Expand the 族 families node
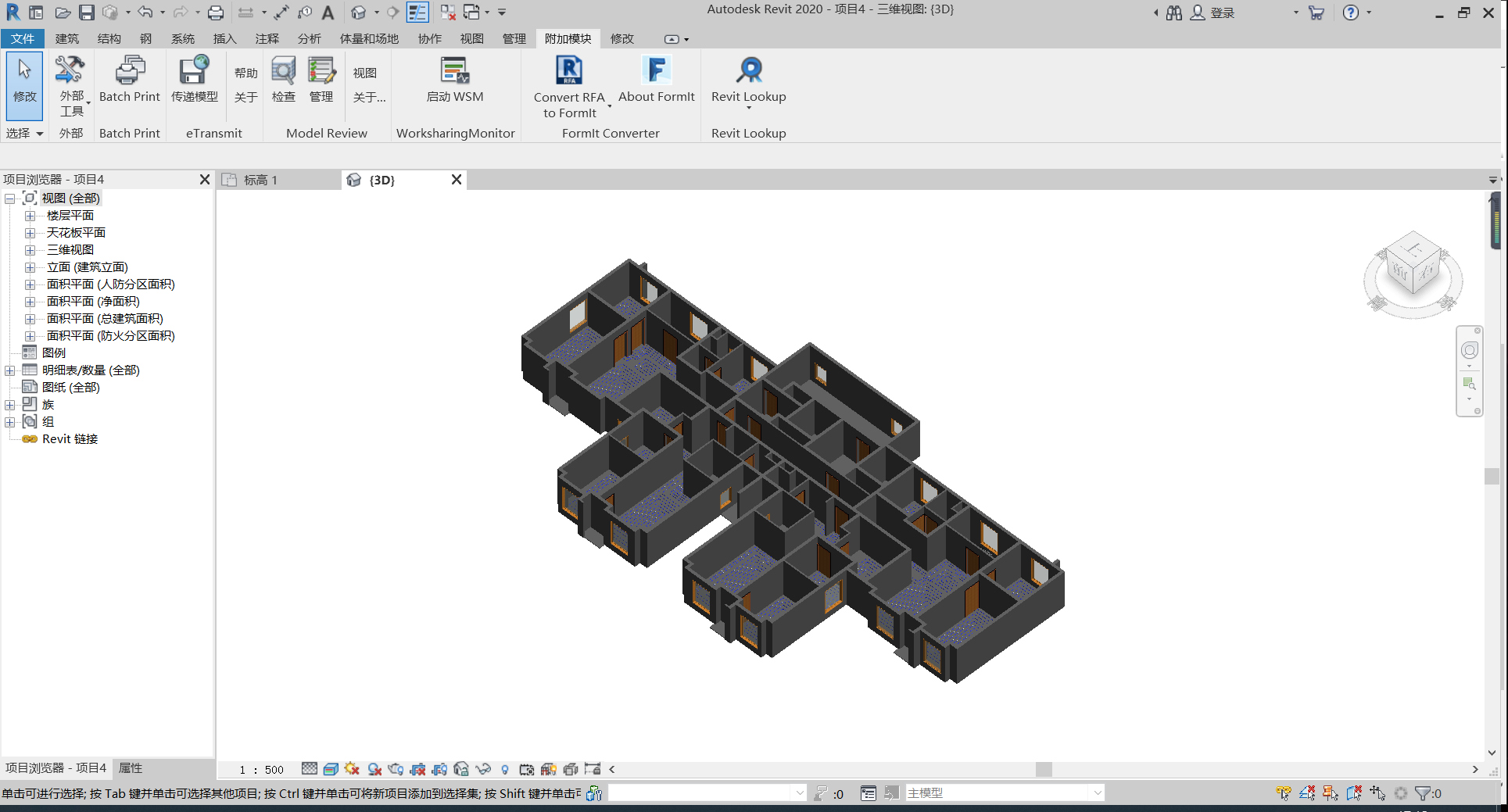The height and width of the screenshot is (812, 1508). click(x=9, y=405)
